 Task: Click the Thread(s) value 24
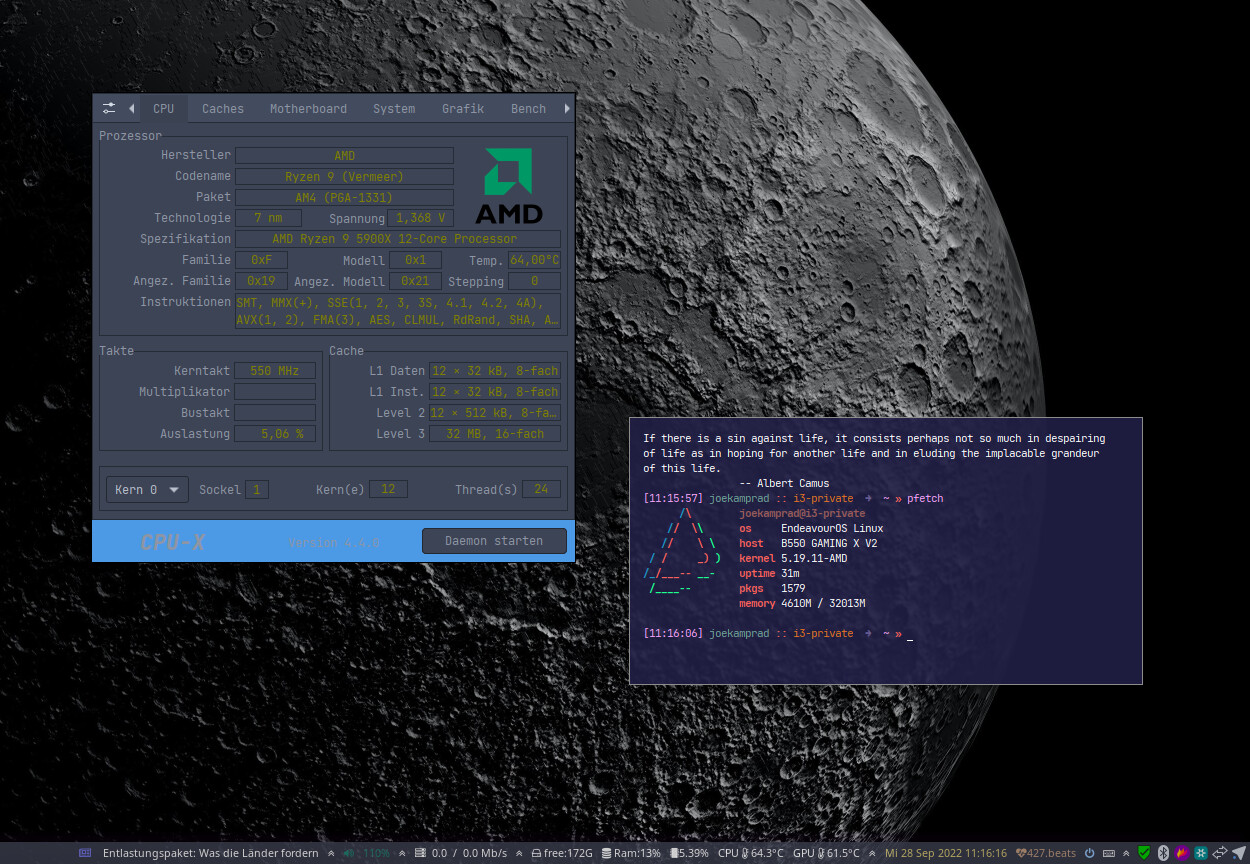(541, 489)
